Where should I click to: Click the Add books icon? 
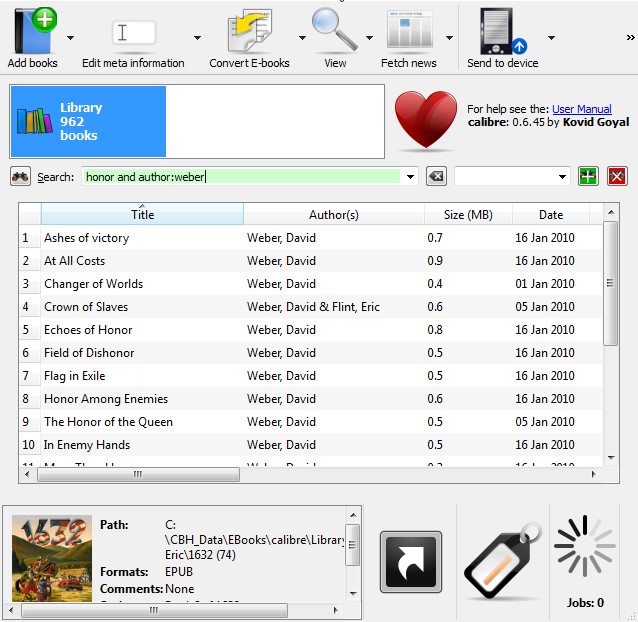click(34, 32)
